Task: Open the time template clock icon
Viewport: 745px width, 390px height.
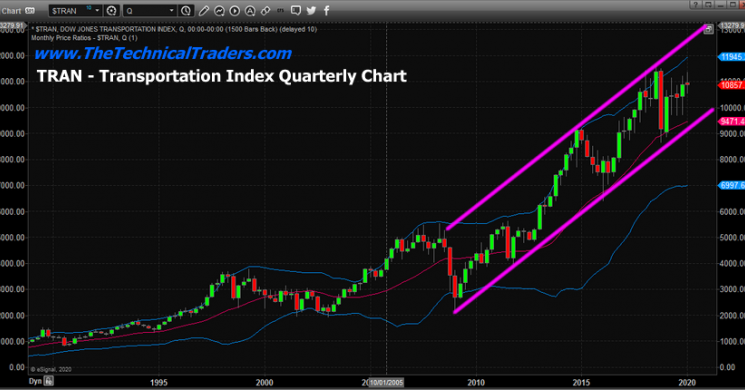Action: (186, 10)
